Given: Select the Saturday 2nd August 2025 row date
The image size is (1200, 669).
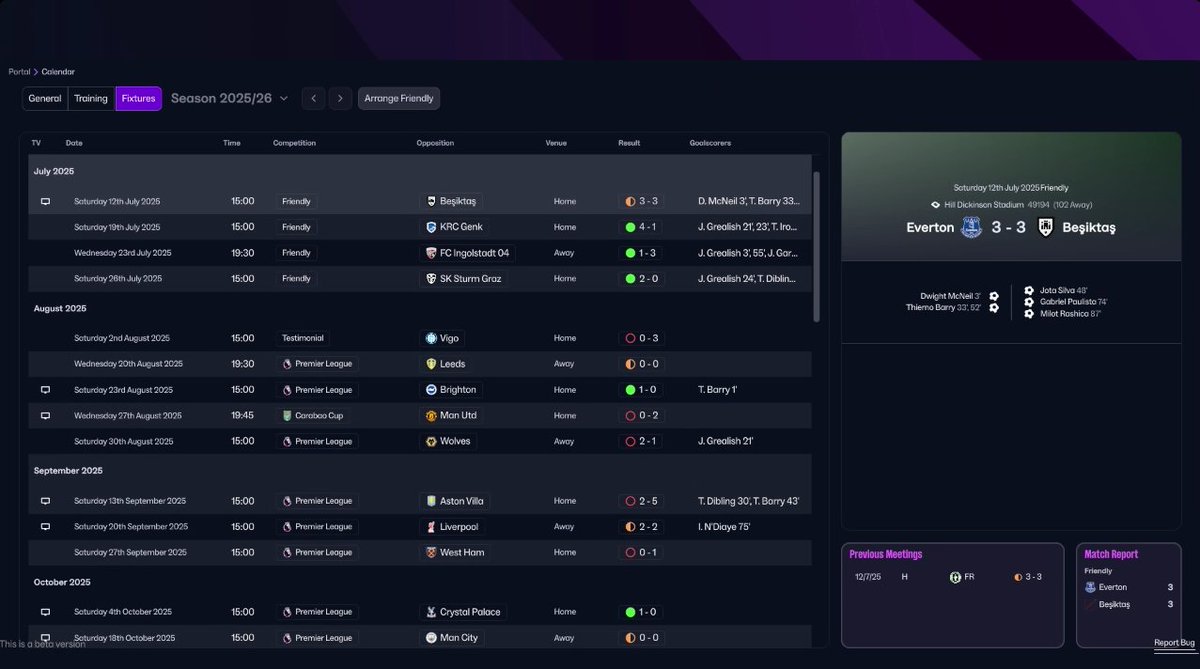Looking at the screenshot, I should coord(122,338).
